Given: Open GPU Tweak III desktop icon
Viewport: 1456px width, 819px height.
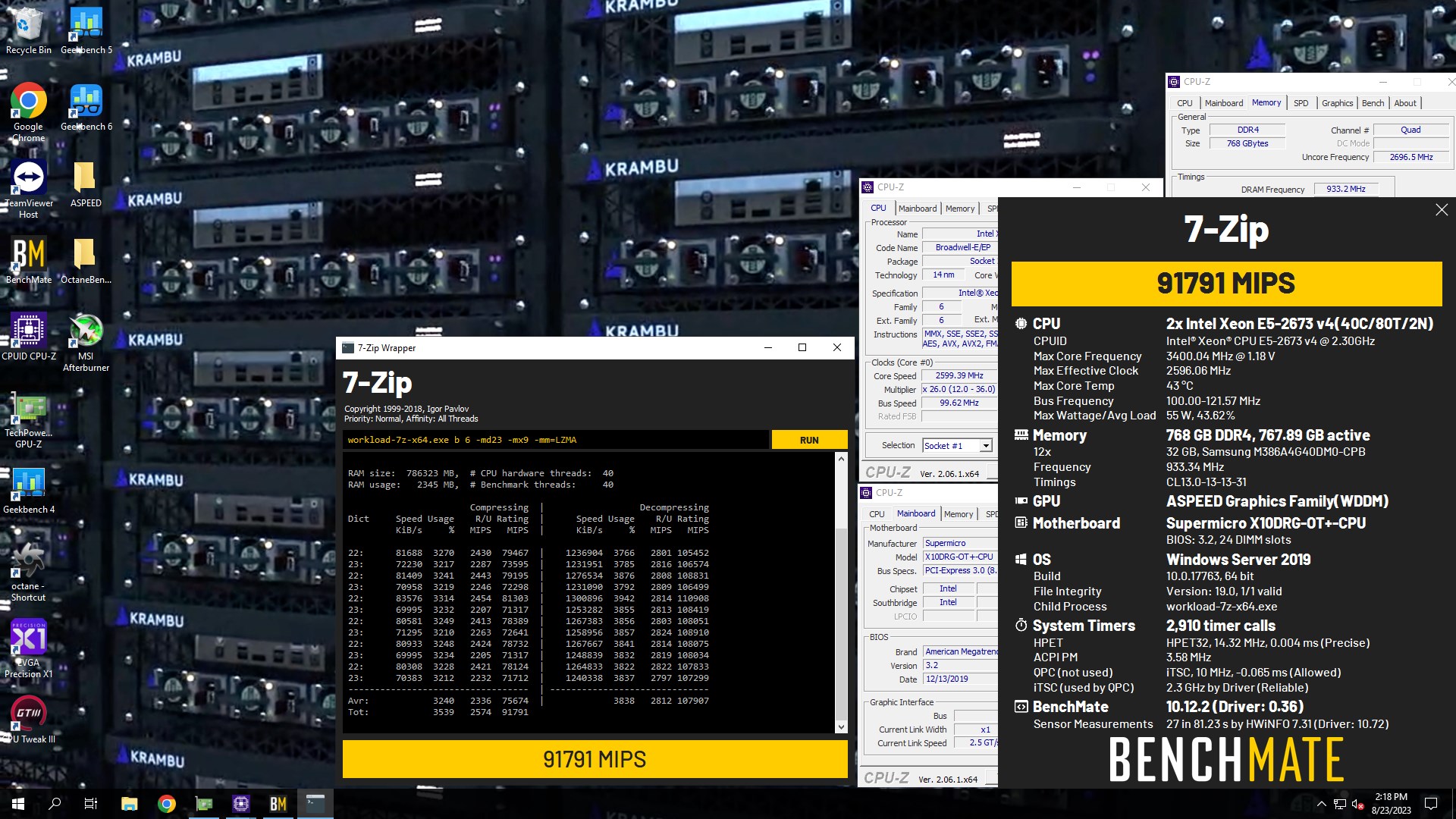Looking at the screenshot, I should tap(29, 720).
